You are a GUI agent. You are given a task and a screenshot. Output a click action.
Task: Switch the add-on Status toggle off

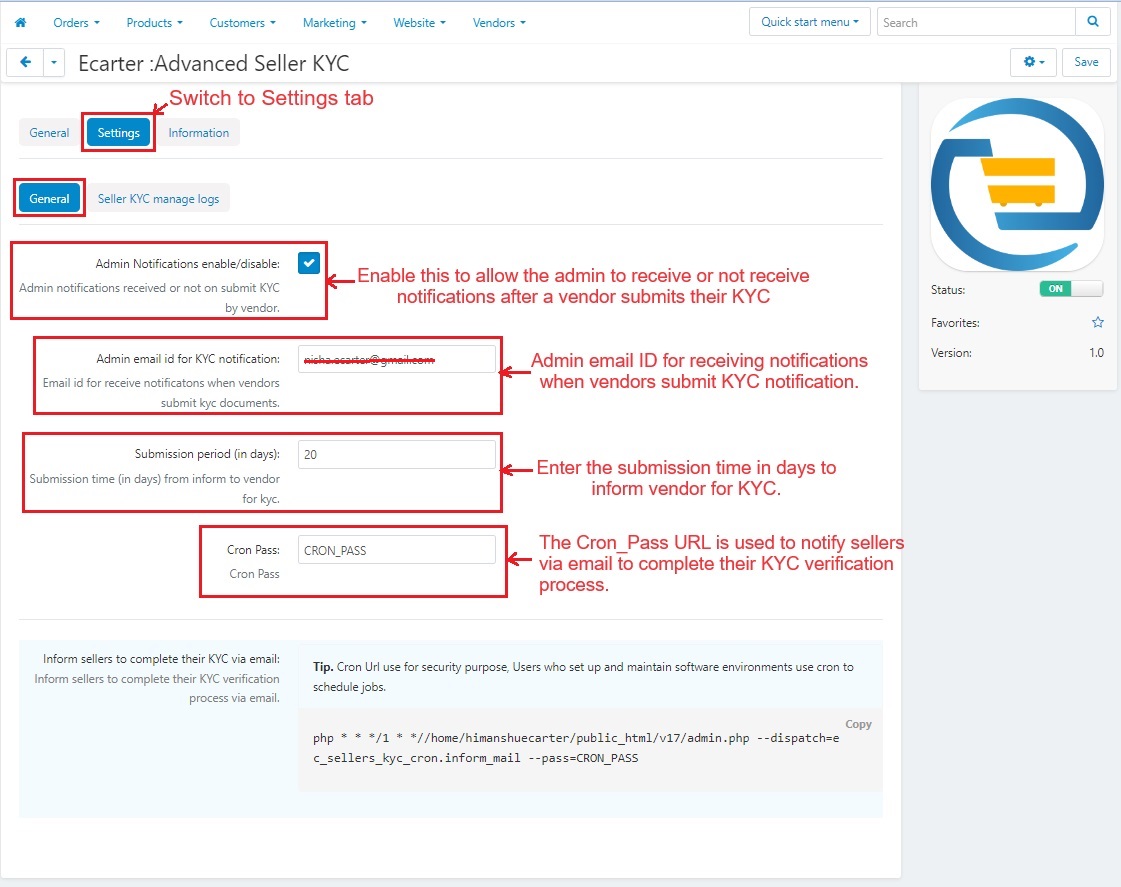(1071, 289)
